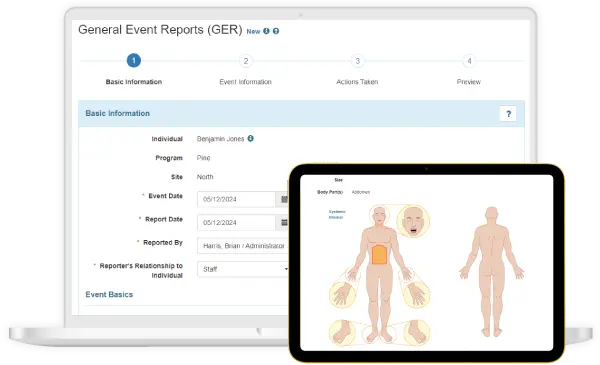The image size is (600, 365).
Task: Go to step 2 circle in the wizard
Action: [246, 61]
